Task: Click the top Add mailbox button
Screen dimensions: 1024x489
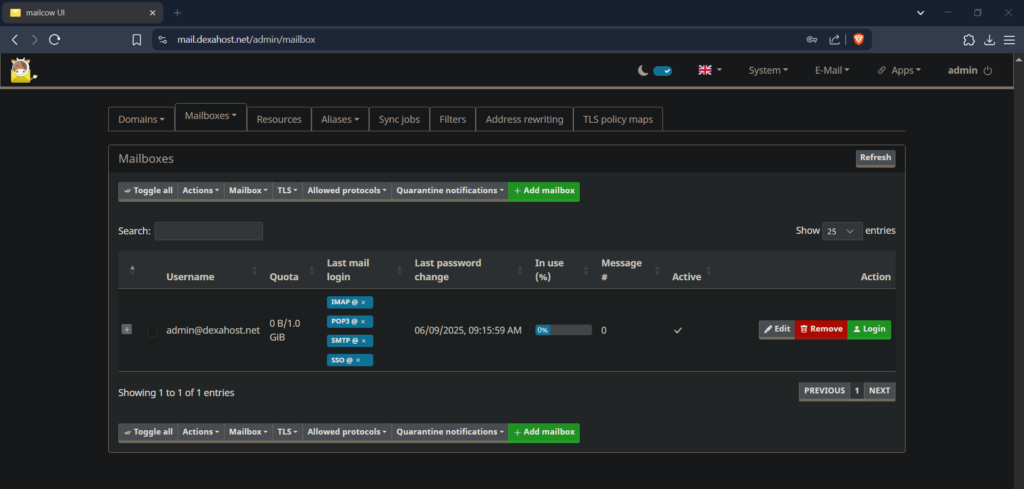Action: click(544, 191)
